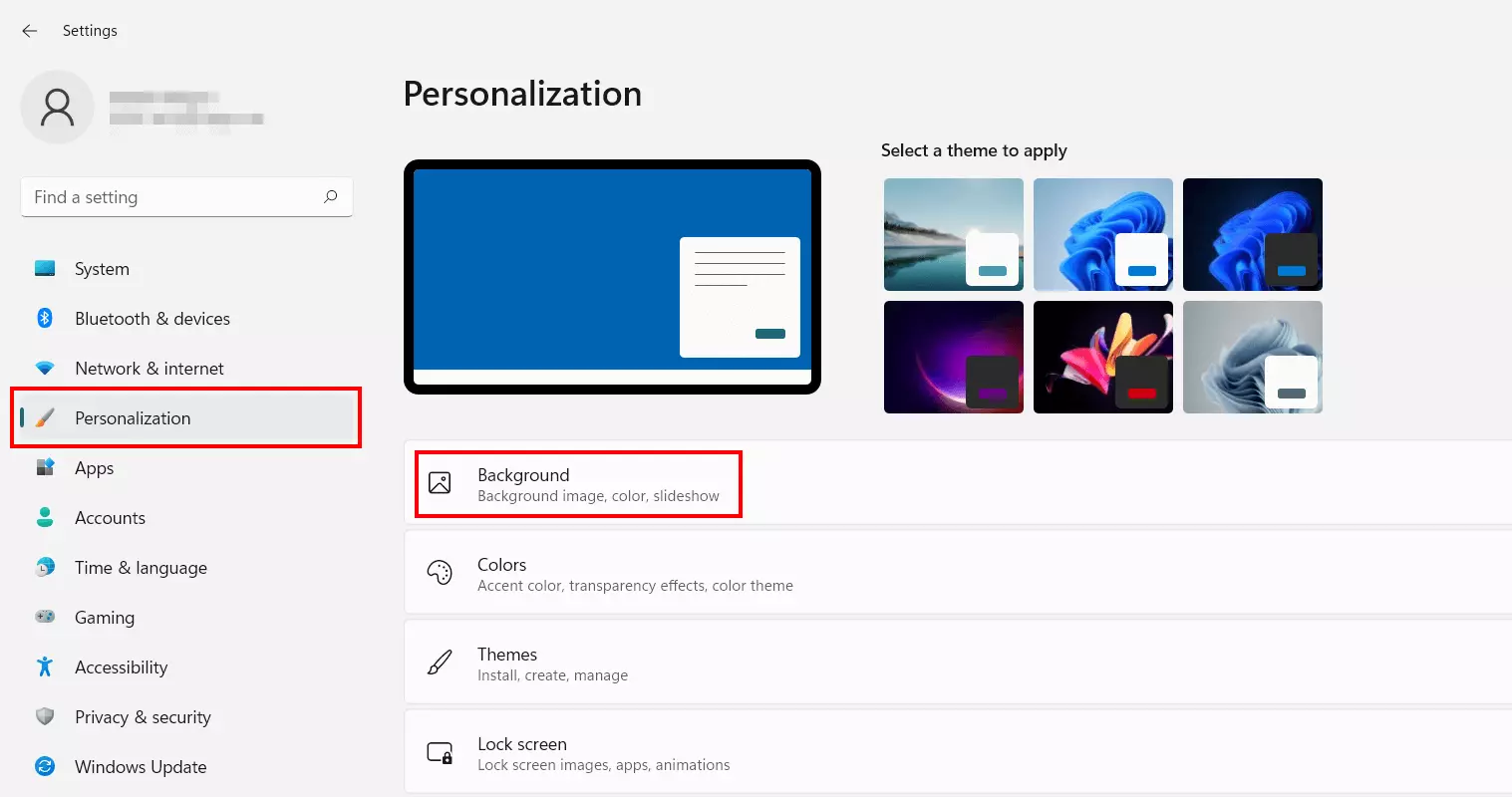The height and width of the screenshot is (797, 1512).
Task: Open Background image, color, slideshow settings
Action: click(958, 483)
